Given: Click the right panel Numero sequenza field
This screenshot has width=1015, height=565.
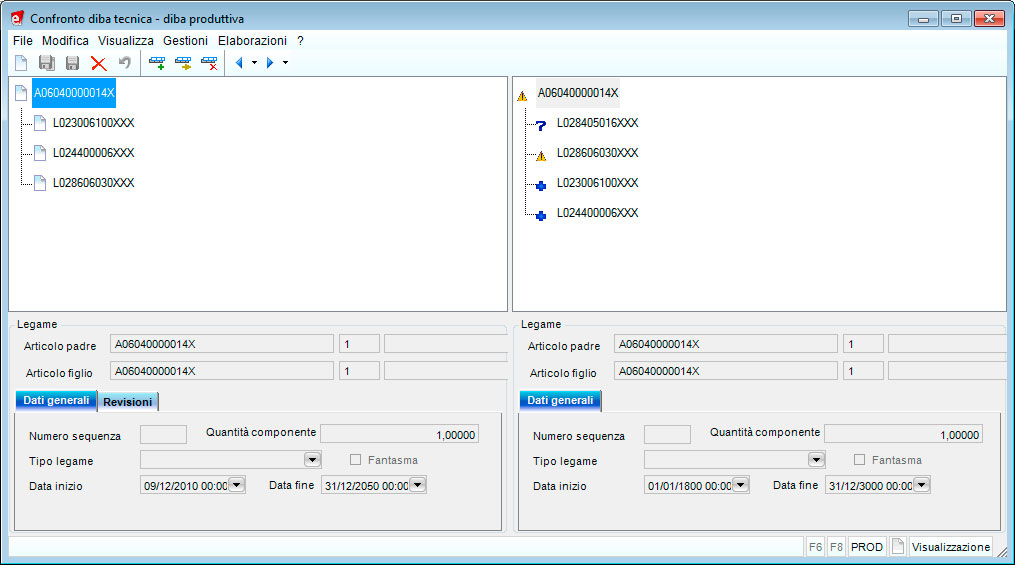Looking at the screenshot, I should tap(667, 434).
